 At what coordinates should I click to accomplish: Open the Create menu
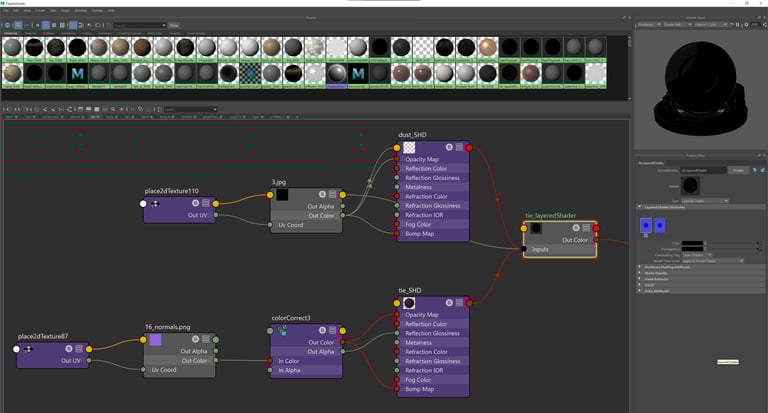pos(40,10)
